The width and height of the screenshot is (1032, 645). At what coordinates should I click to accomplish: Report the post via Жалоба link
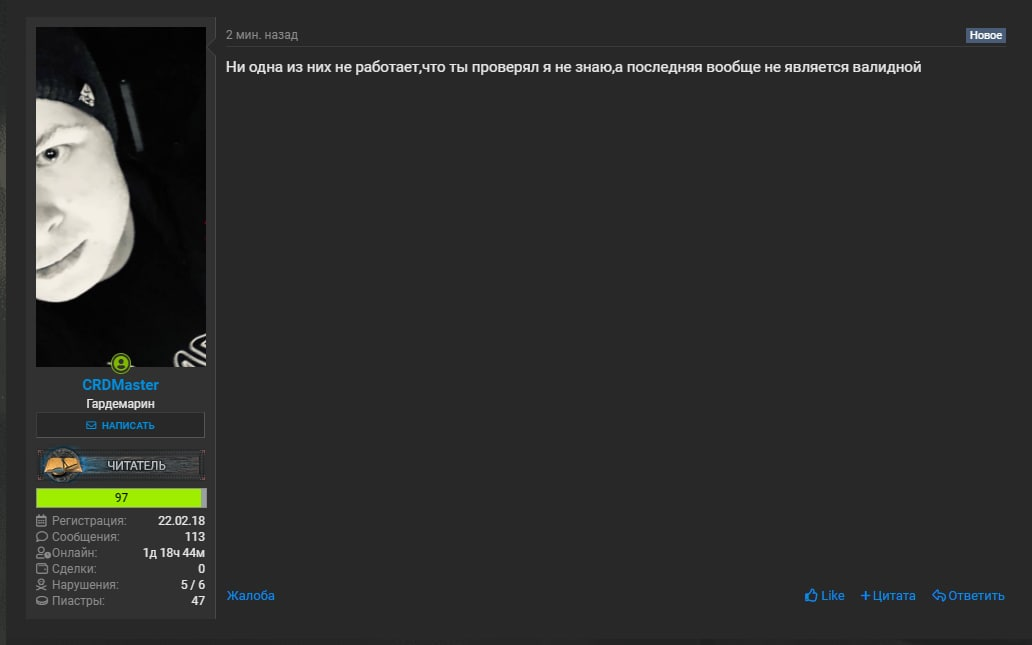pos(251,596)
